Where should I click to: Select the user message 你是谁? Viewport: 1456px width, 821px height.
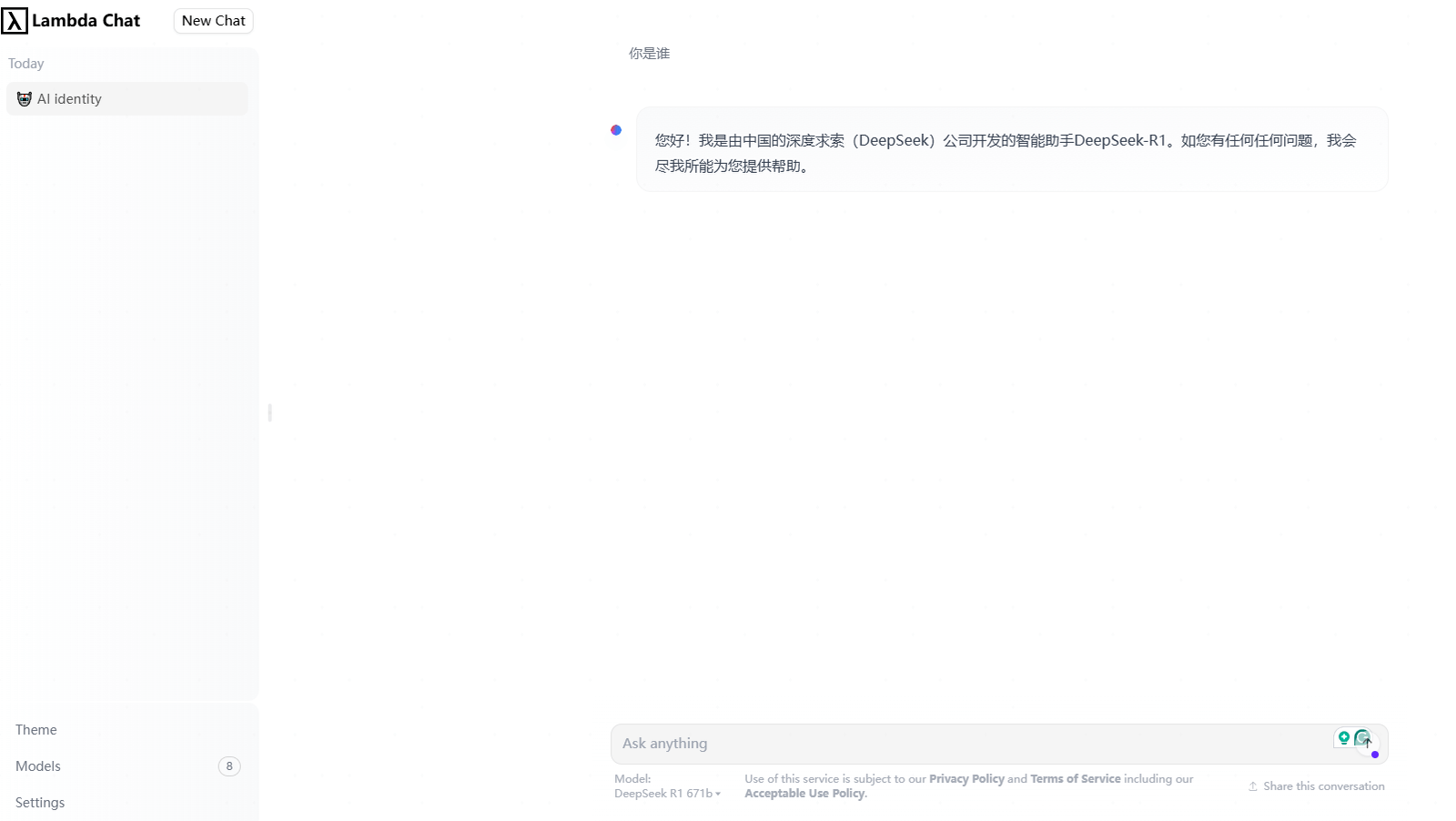click(x=649, y=54)
